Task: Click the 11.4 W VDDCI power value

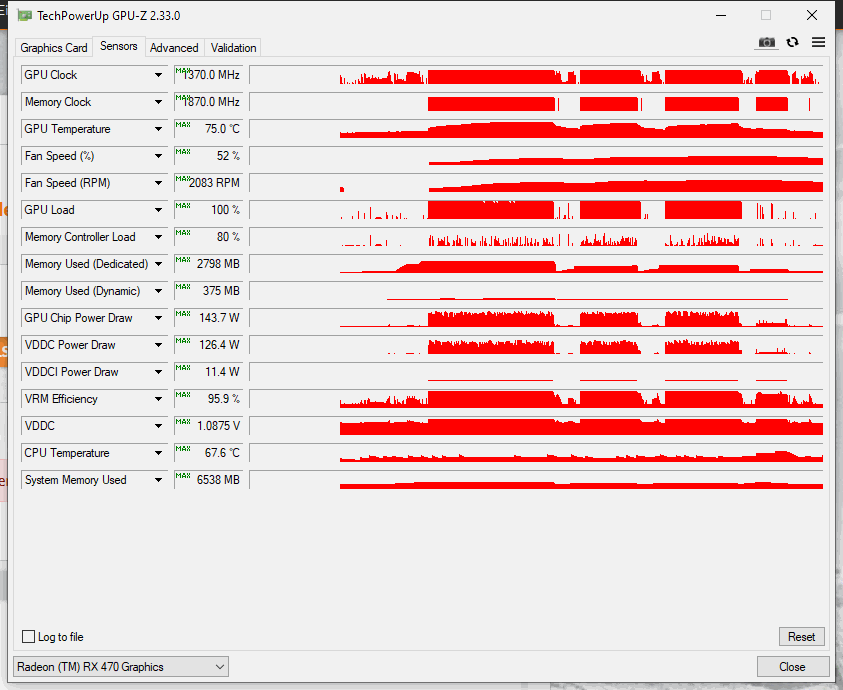Action: pyautogui.click(x=208, y=372)
